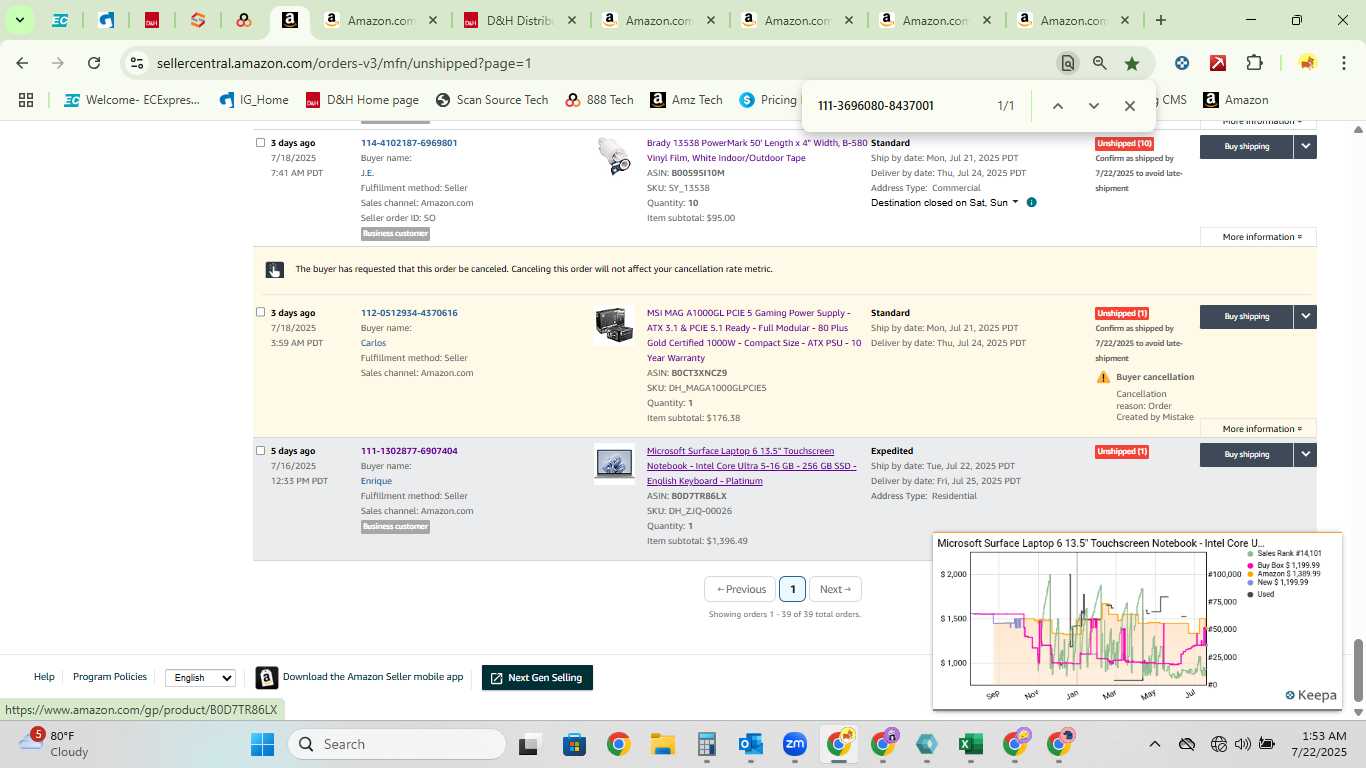The width and height of the screenshot is (1366, 768).
Task: Bookmark this page with the star icon
Action: pos(1132,63)
